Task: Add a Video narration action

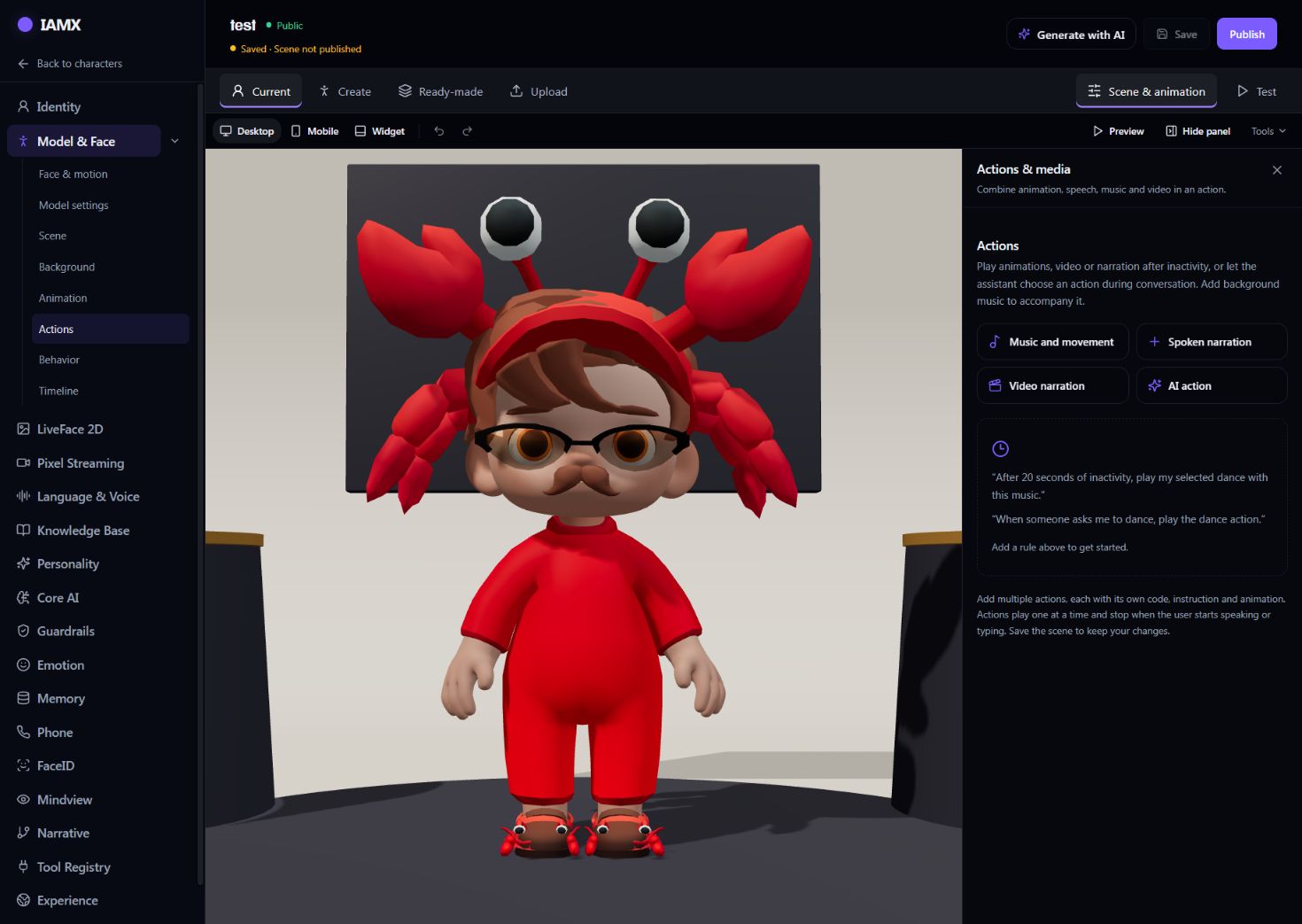Action: tap(1052, 385)
